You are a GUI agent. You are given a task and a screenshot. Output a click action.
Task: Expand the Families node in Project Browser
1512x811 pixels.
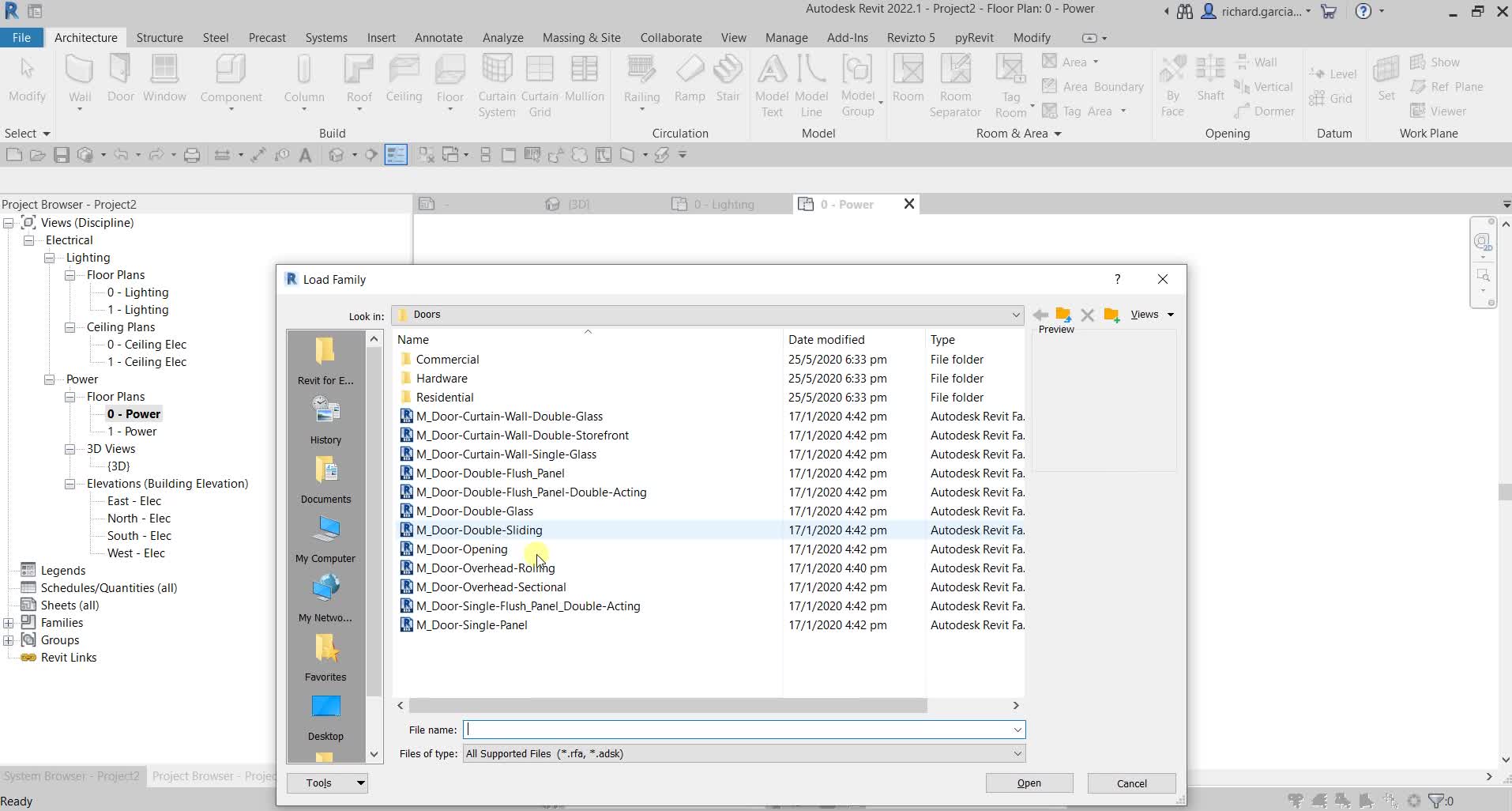[x=9, y=622]
